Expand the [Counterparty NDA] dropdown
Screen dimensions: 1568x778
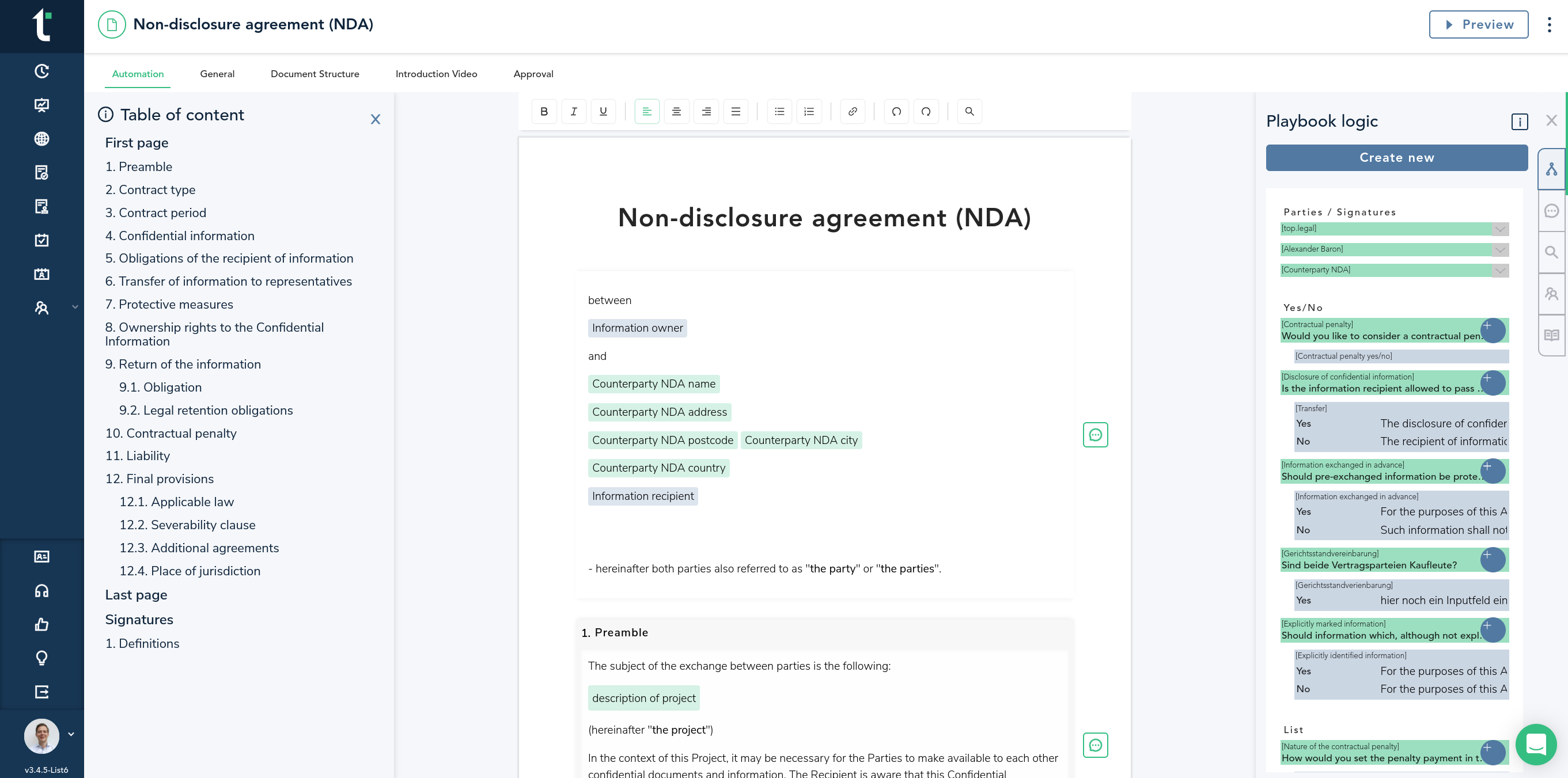click(1501, 270)
